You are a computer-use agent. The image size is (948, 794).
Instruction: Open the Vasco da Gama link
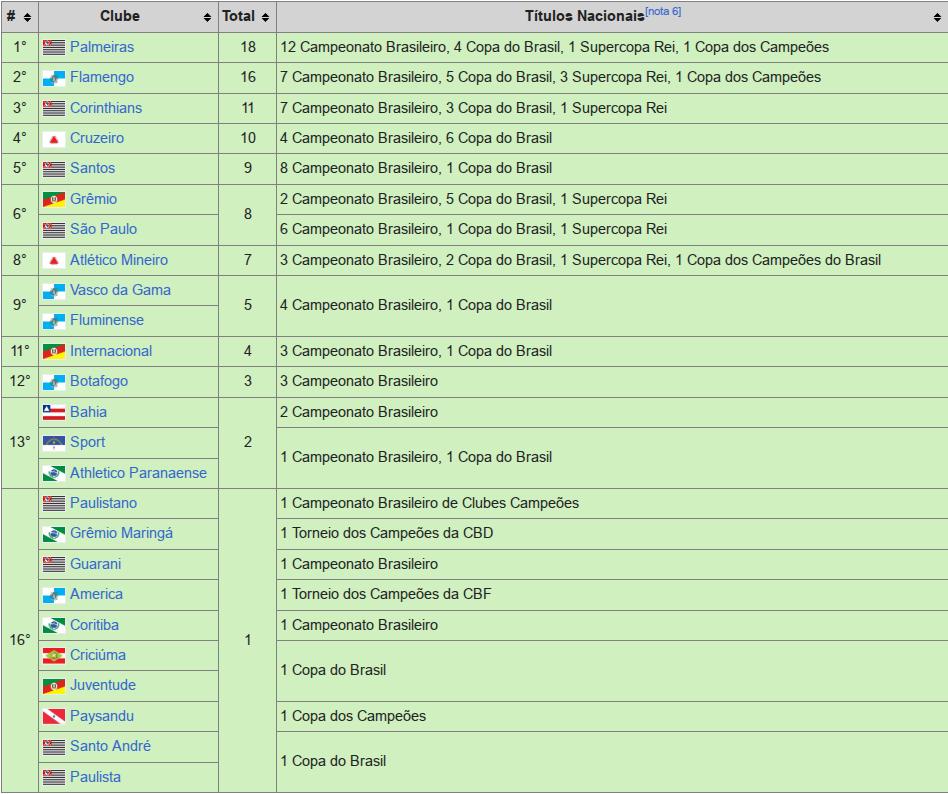pos(120,290)
